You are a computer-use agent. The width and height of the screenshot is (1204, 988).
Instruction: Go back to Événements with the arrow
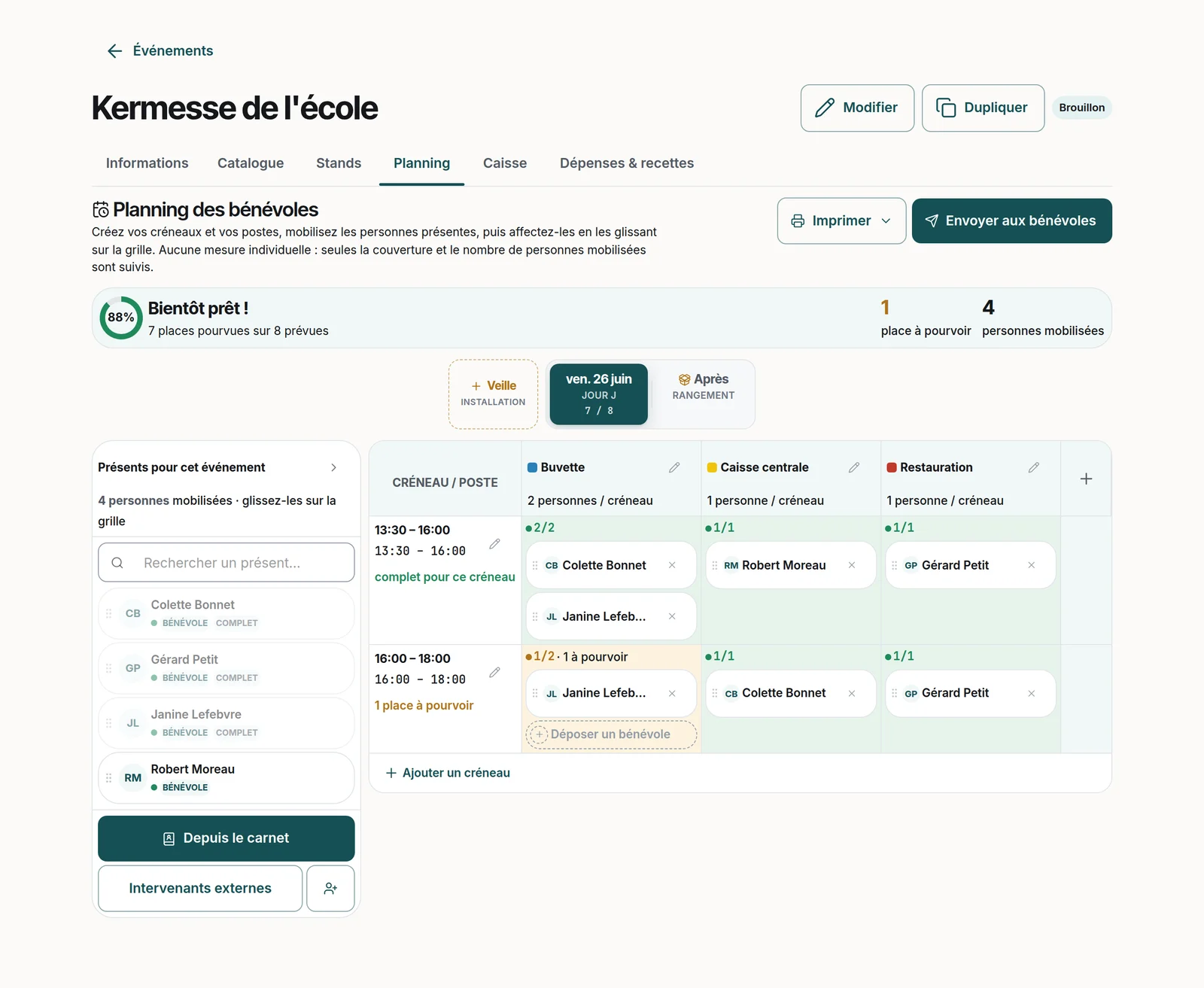[114, 51]
